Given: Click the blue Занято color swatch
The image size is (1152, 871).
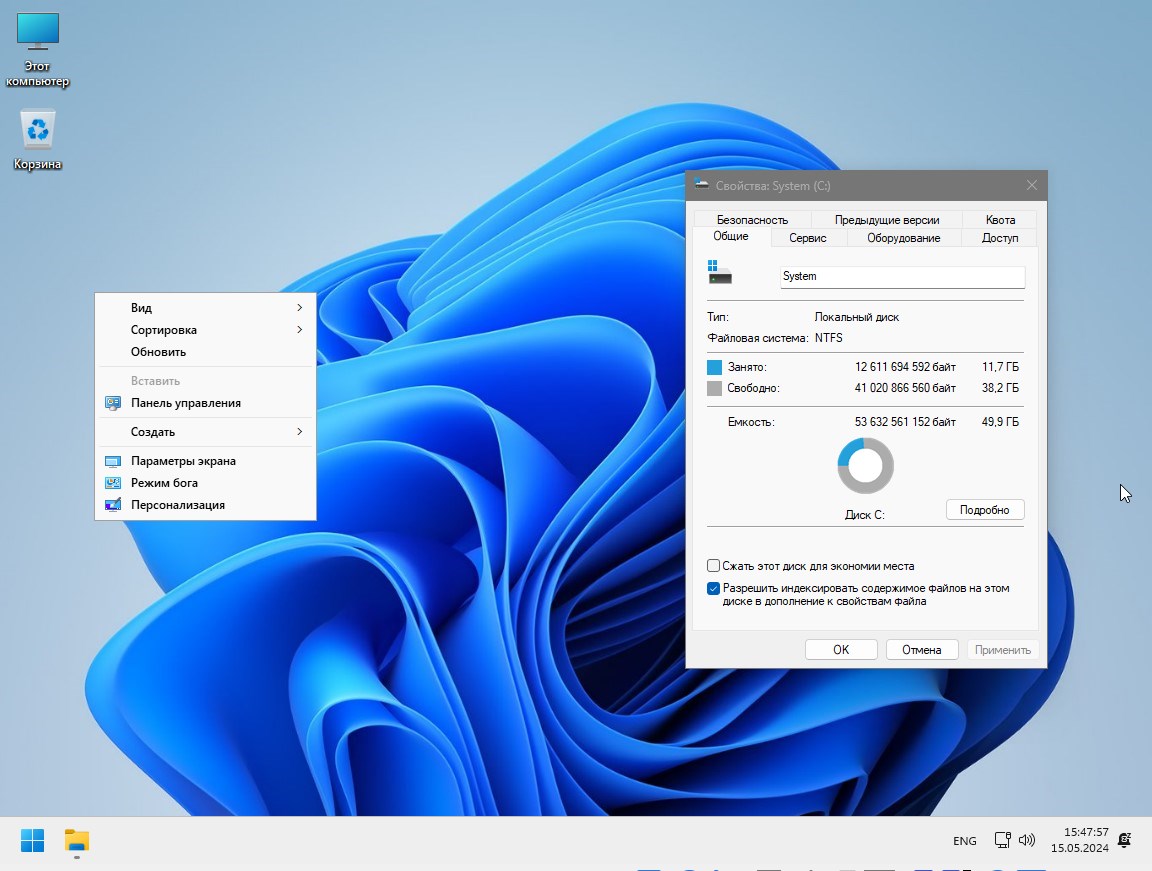Looking at the screenshot, I should (714, 367).
